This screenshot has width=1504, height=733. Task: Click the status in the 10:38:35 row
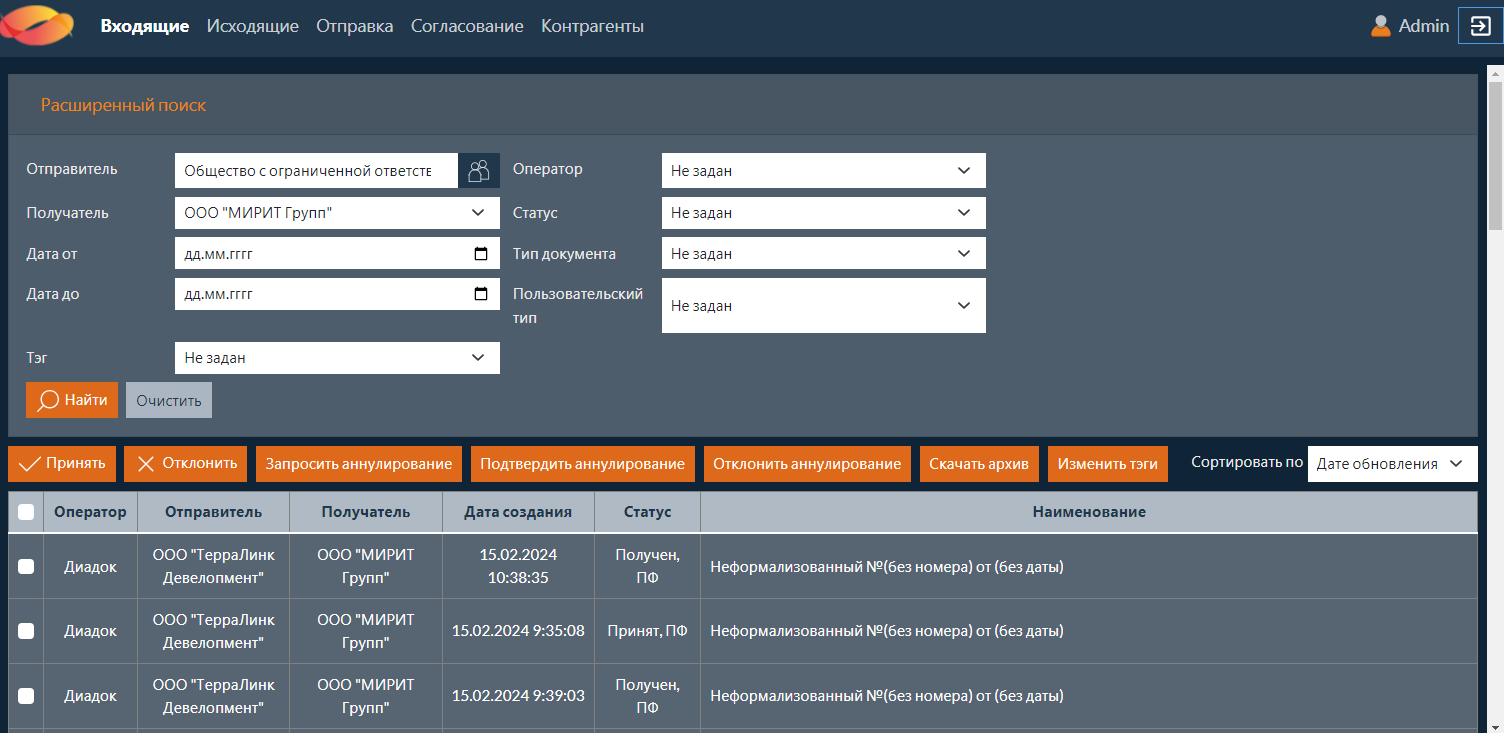pyautogui.click(x=648, y=566)
